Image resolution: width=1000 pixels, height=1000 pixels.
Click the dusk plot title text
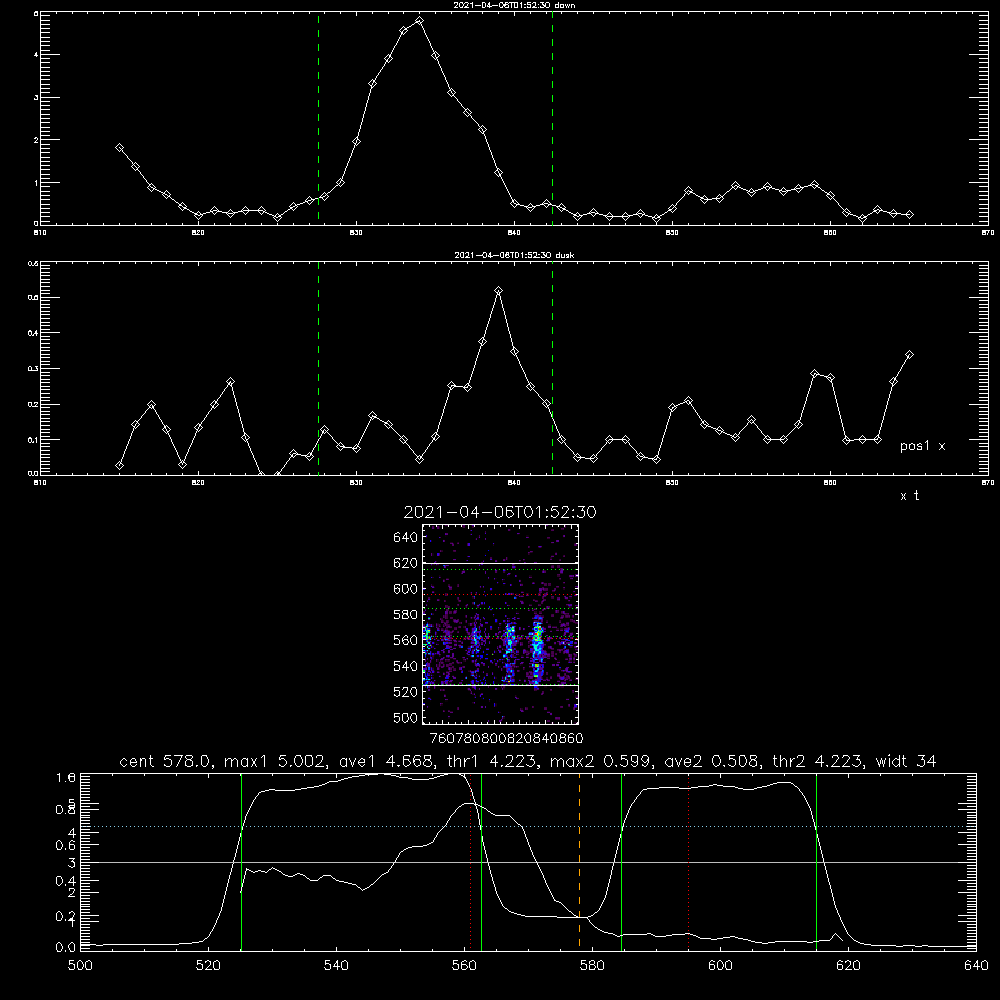(x=514, y=255)
